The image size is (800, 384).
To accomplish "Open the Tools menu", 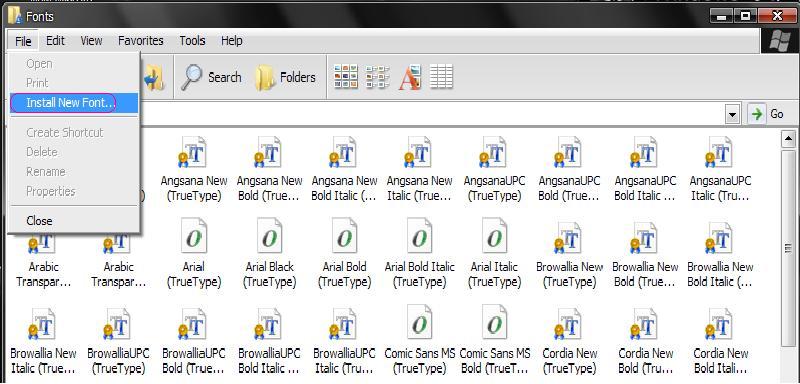I will point(192,41).
